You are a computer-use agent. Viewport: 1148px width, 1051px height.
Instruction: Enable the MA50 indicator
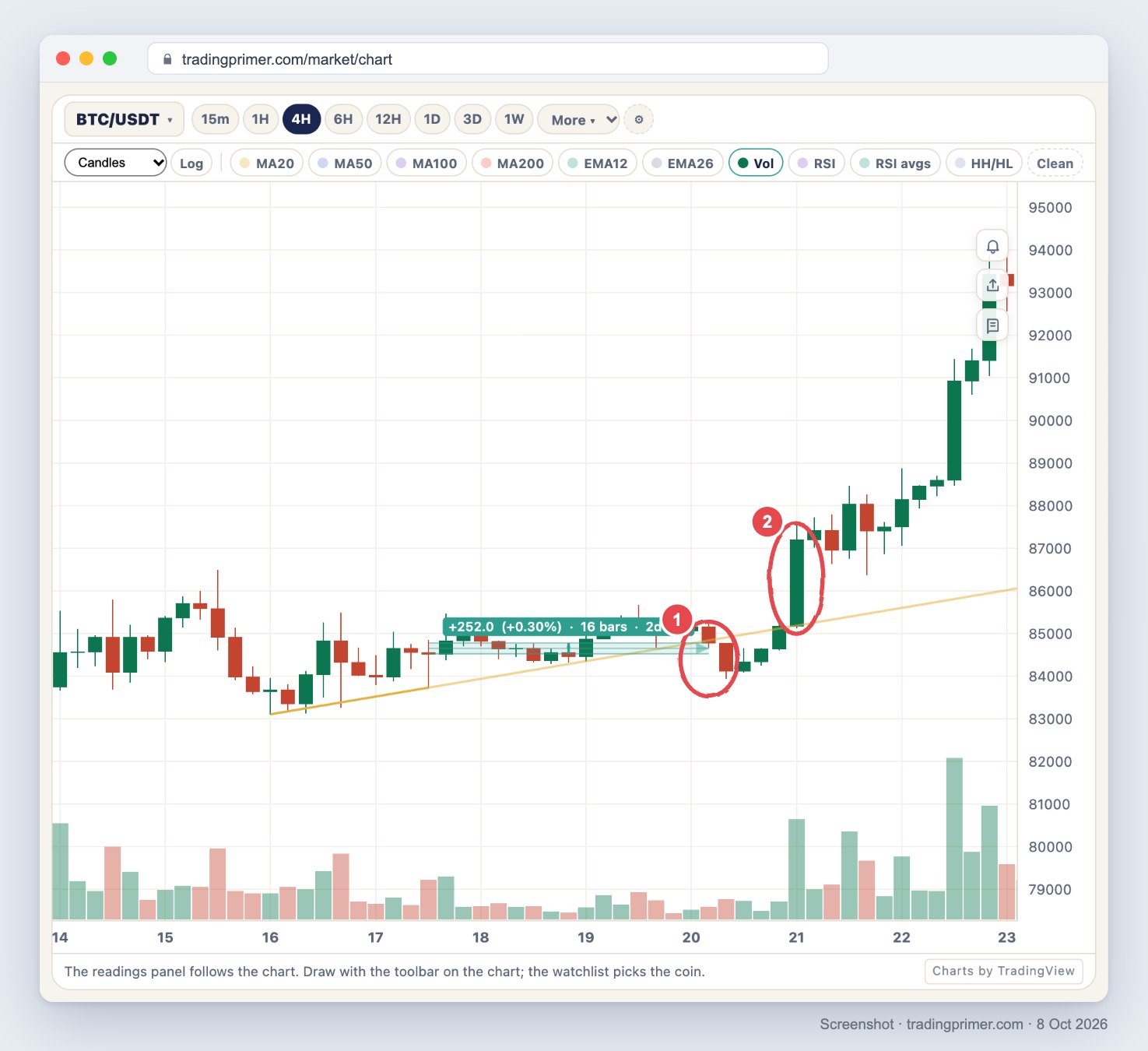[345, 163]
